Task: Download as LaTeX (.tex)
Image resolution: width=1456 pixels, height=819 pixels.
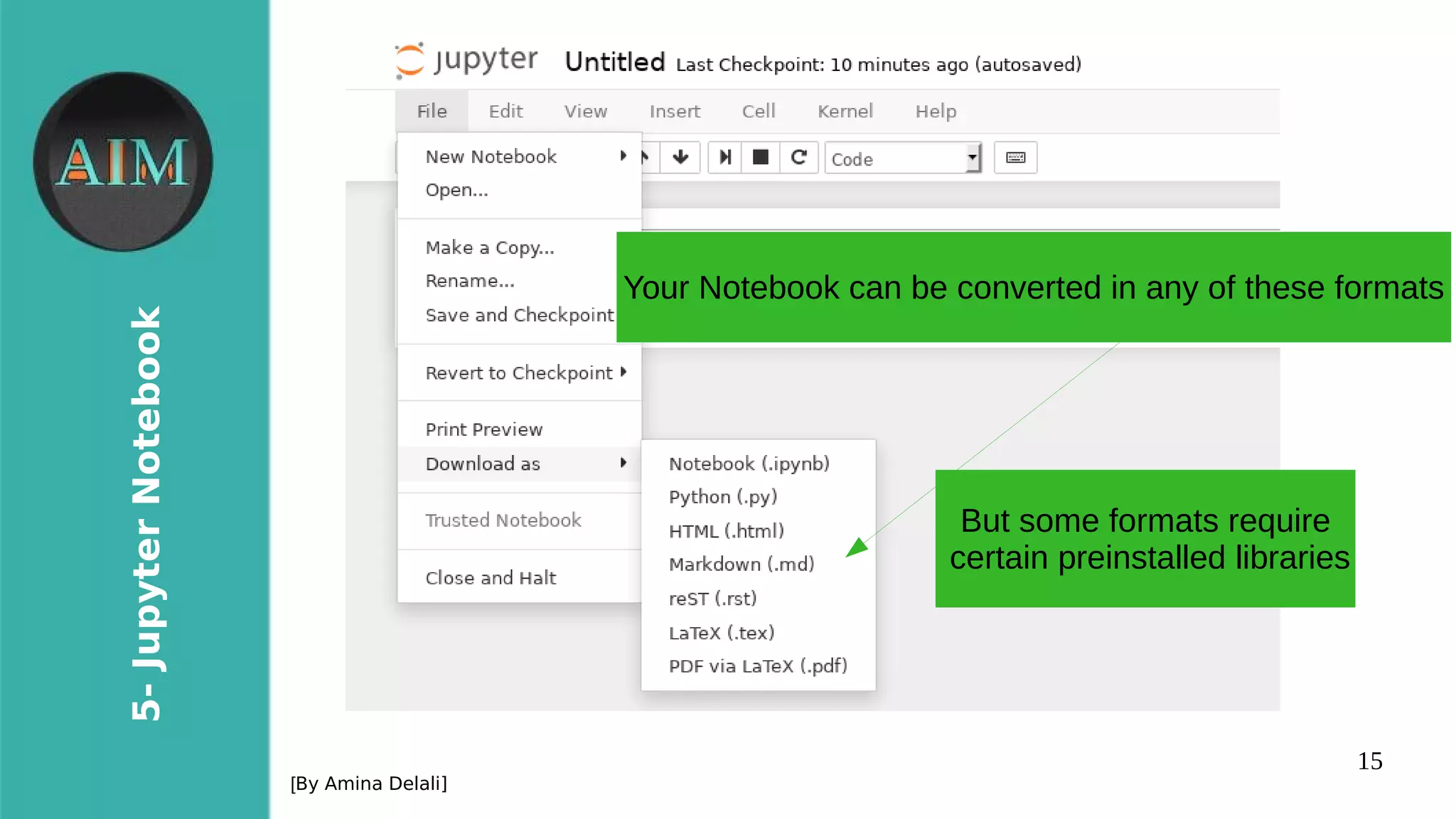Action: click(x=759, y=633)
